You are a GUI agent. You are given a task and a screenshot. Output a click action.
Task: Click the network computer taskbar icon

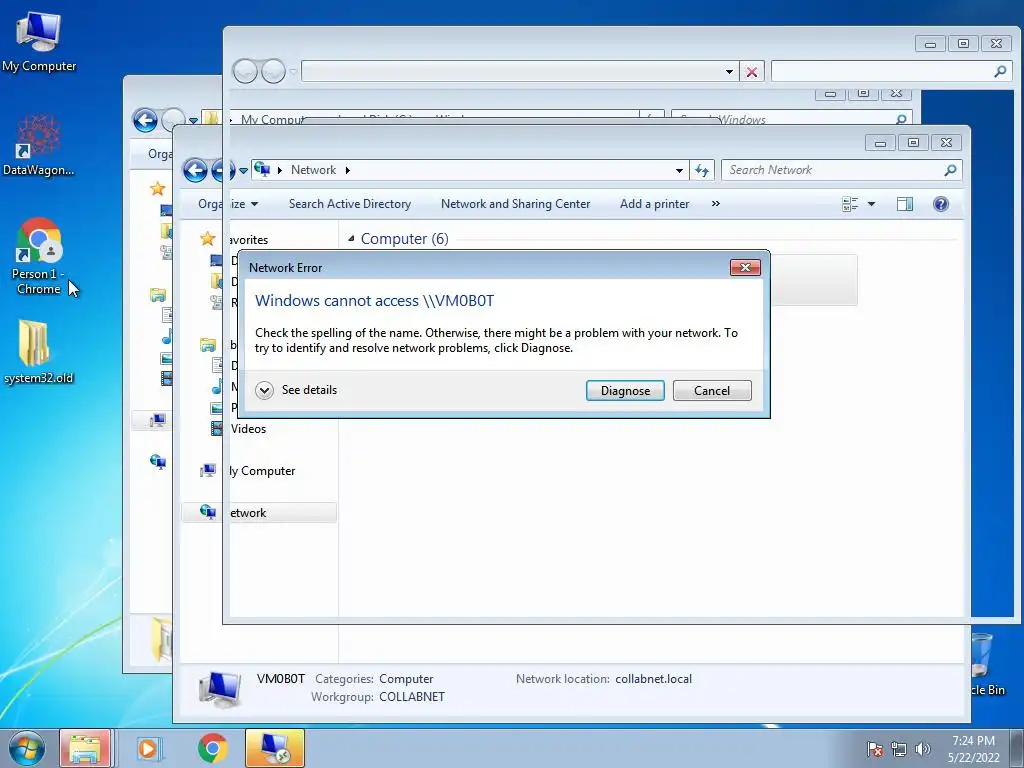[x=275, y=748]
